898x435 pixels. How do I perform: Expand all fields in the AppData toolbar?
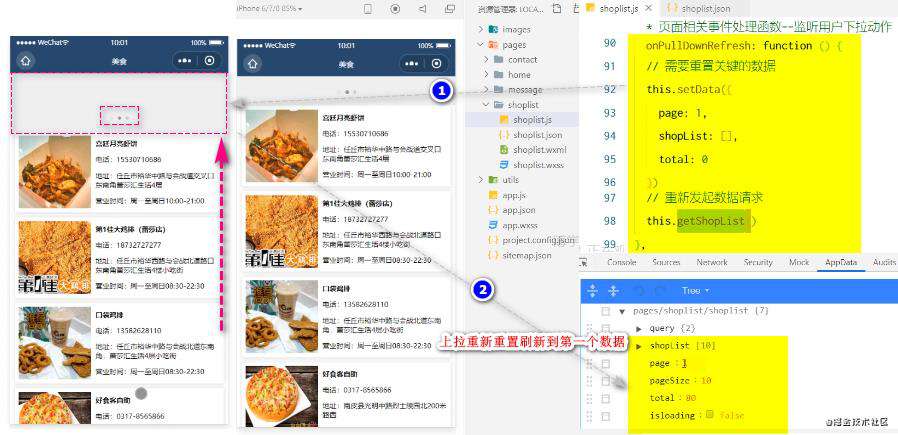coord(592,291)
